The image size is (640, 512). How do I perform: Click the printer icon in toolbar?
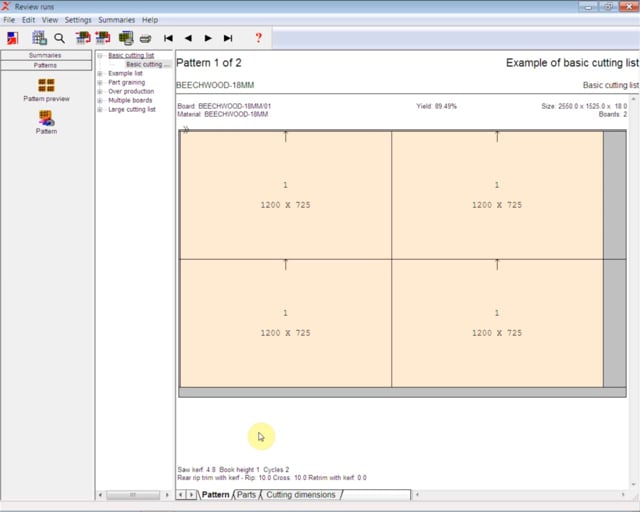point(145,39)
